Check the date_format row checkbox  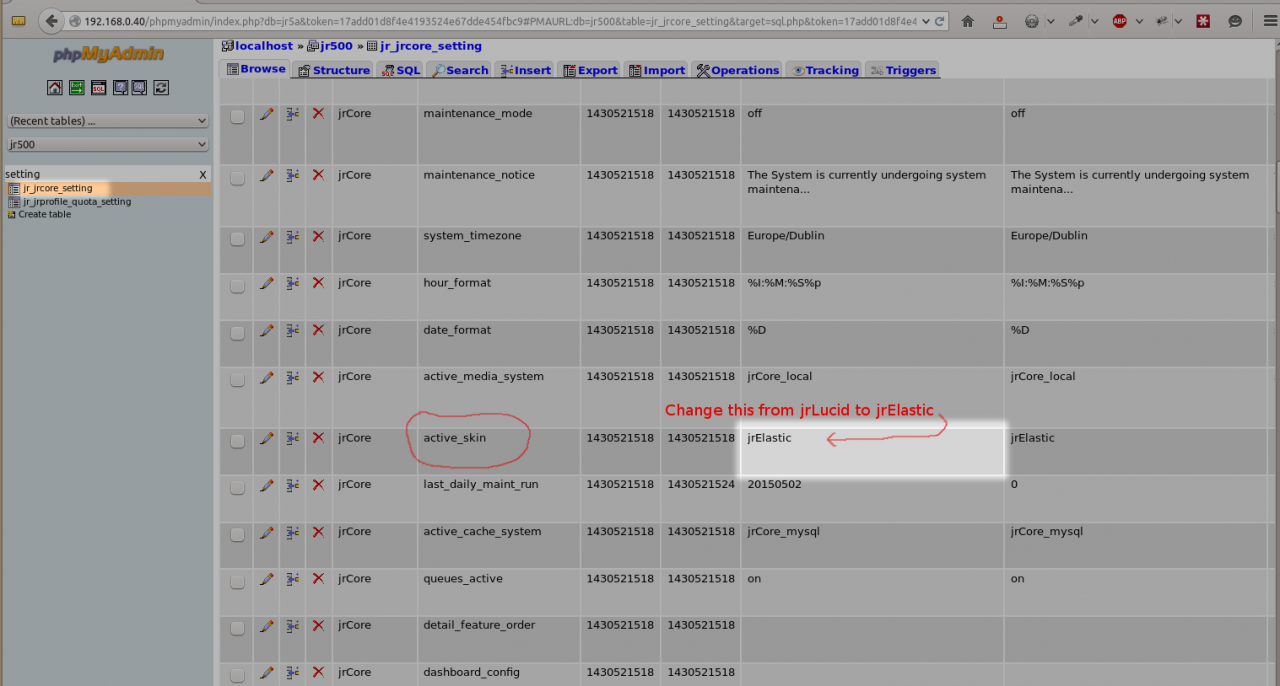(237, 333)
